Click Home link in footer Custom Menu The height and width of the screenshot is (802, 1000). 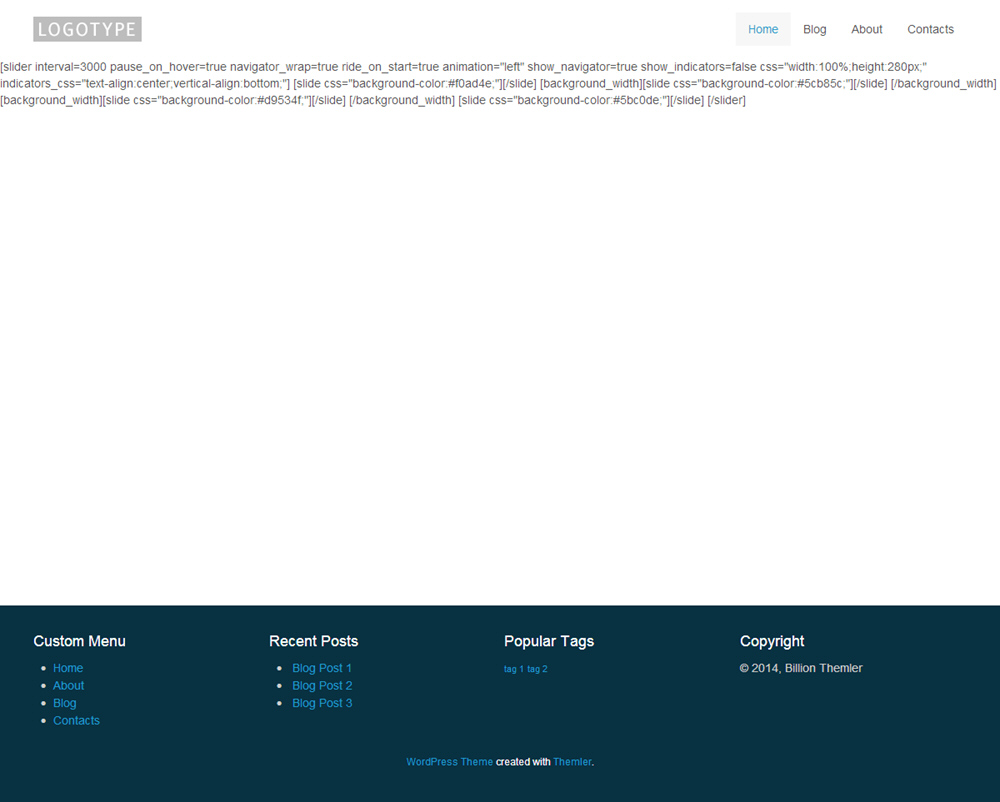pyautogui.click(x=68, y=668)
